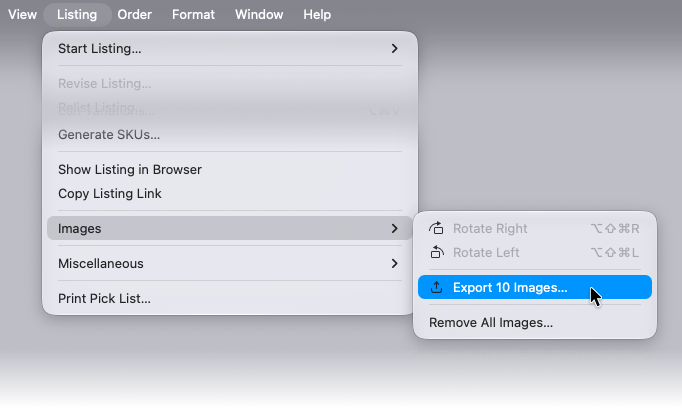Expand the Images submenu chevron
The image size is (682, 409).
point(394,228)
